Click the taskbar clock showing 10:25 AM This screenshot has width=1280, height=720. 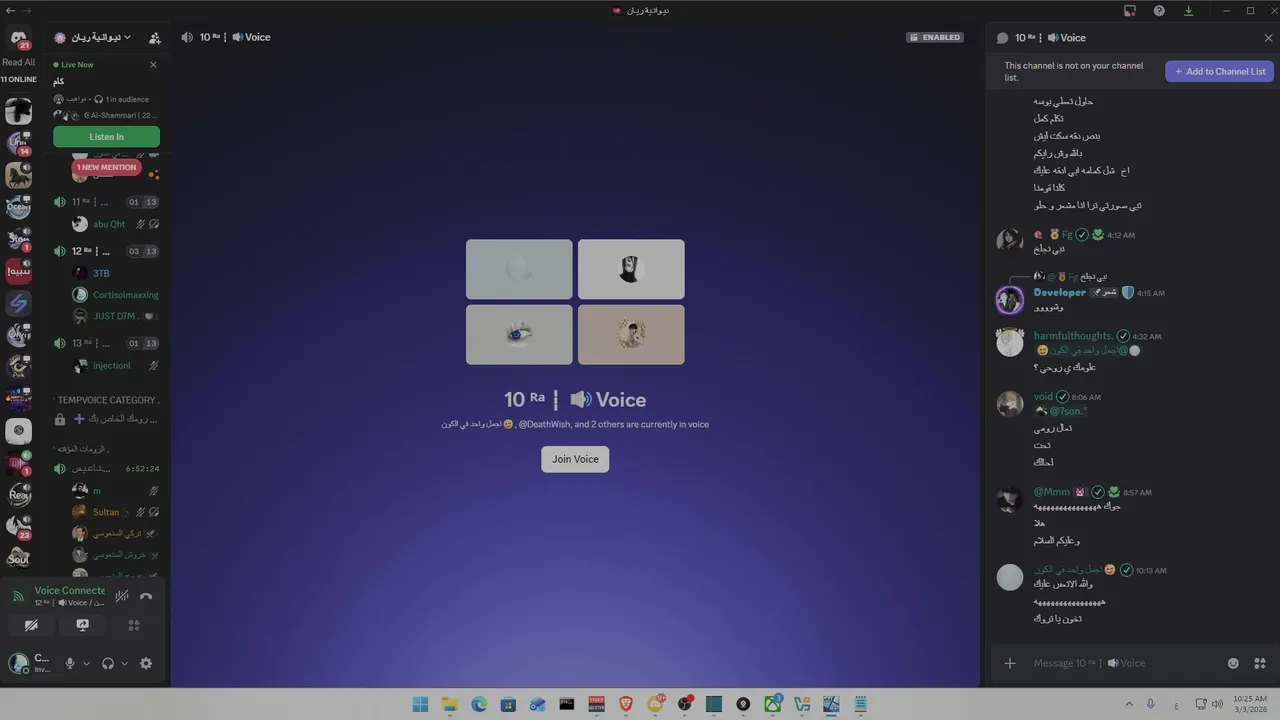coord(1250,704)
